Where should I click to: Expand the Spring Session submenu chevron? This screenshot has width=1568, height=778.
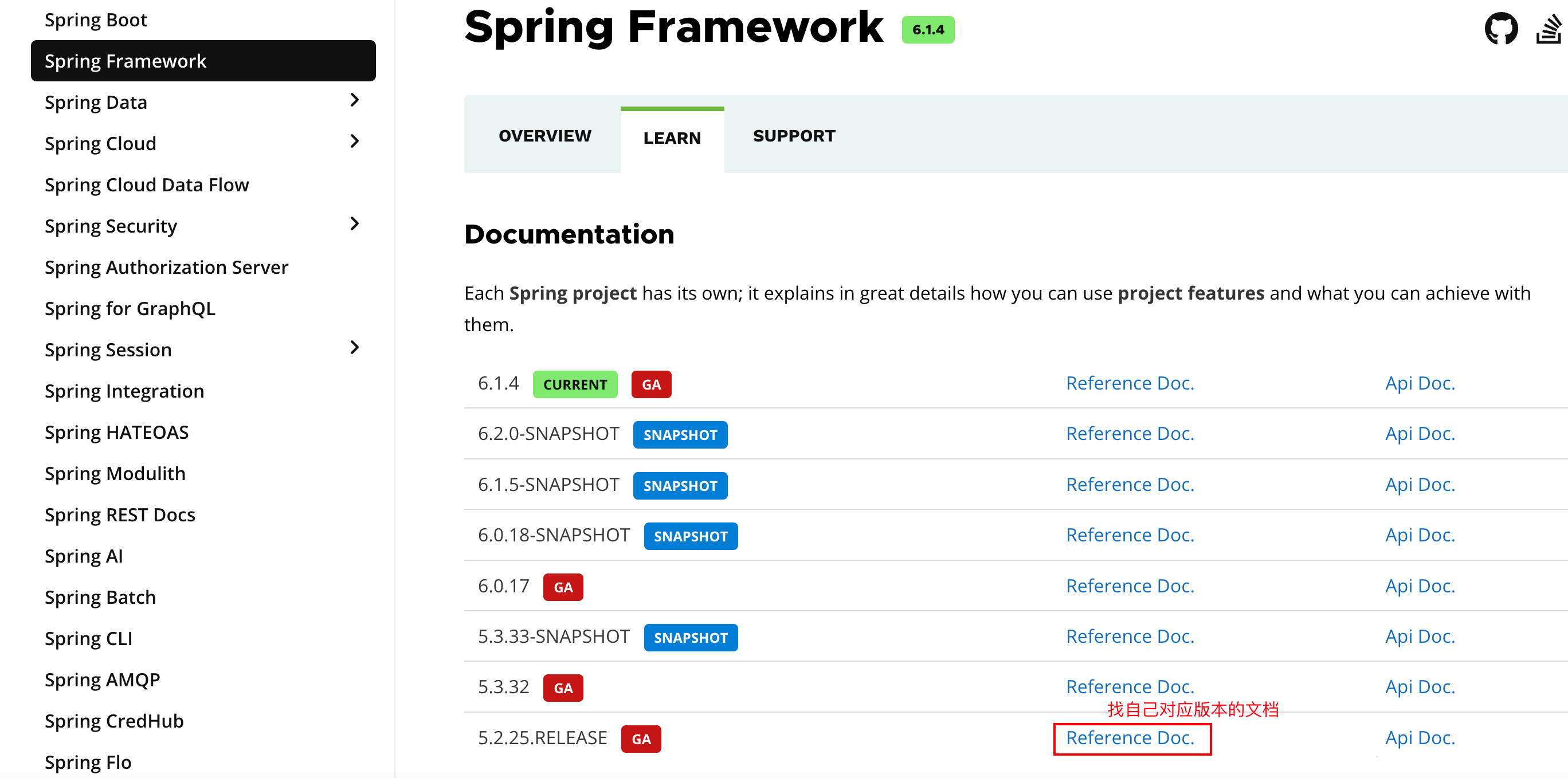point(355,348)
